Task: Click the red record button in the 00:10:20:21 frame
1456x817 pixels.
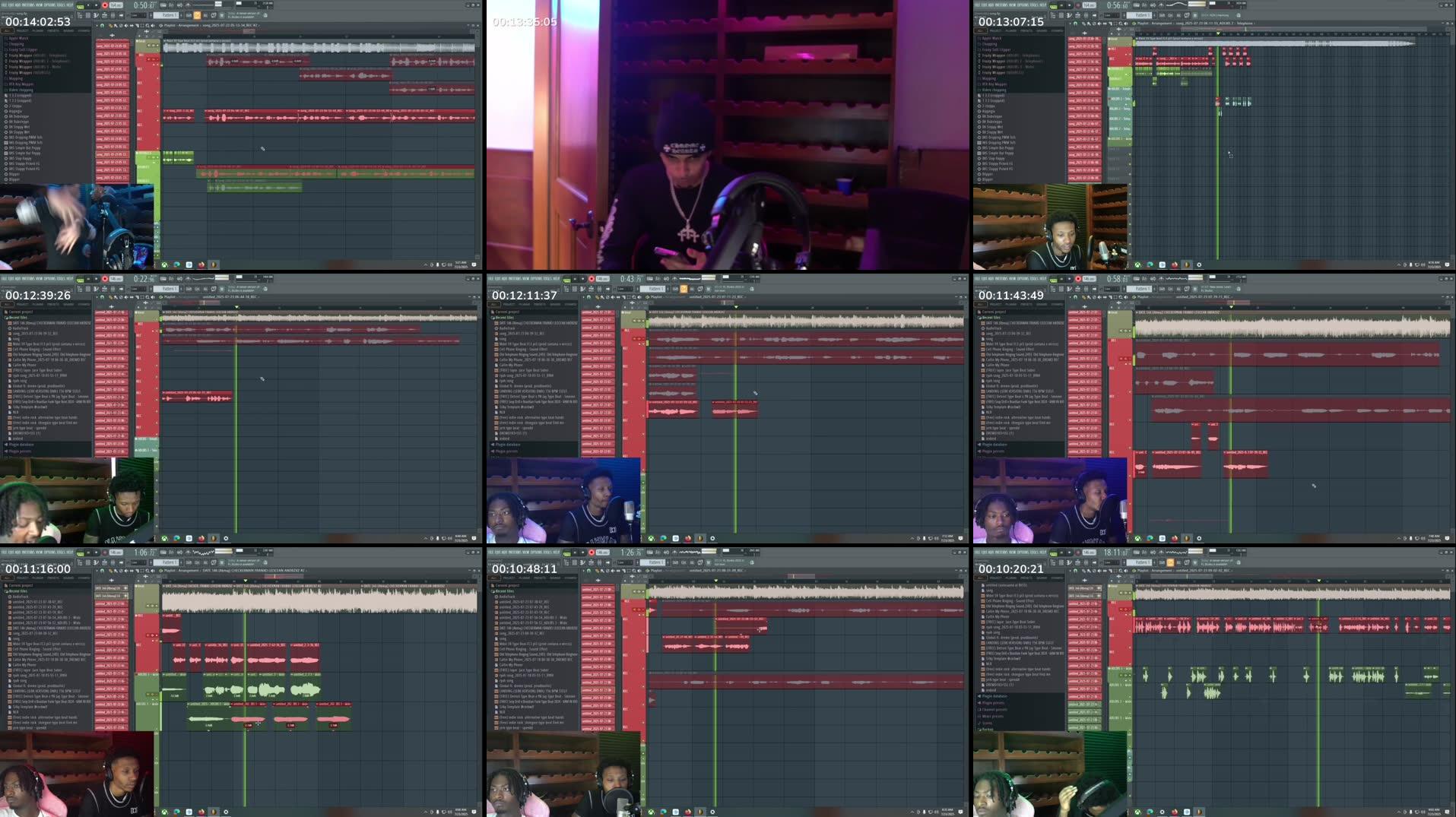Action: coord(1078,552)
